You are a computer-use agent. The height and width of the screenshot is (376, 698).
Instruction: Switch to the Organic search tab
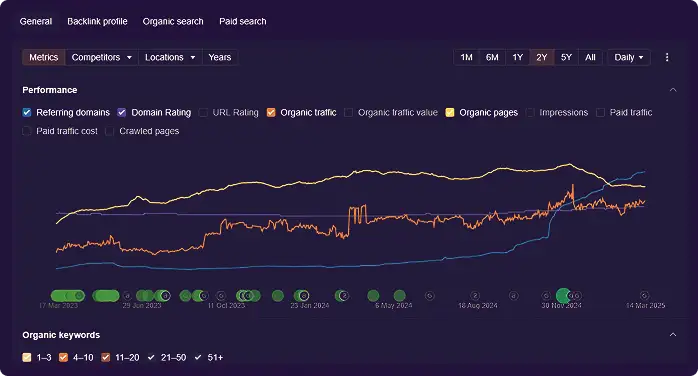(x=173, y=21)
